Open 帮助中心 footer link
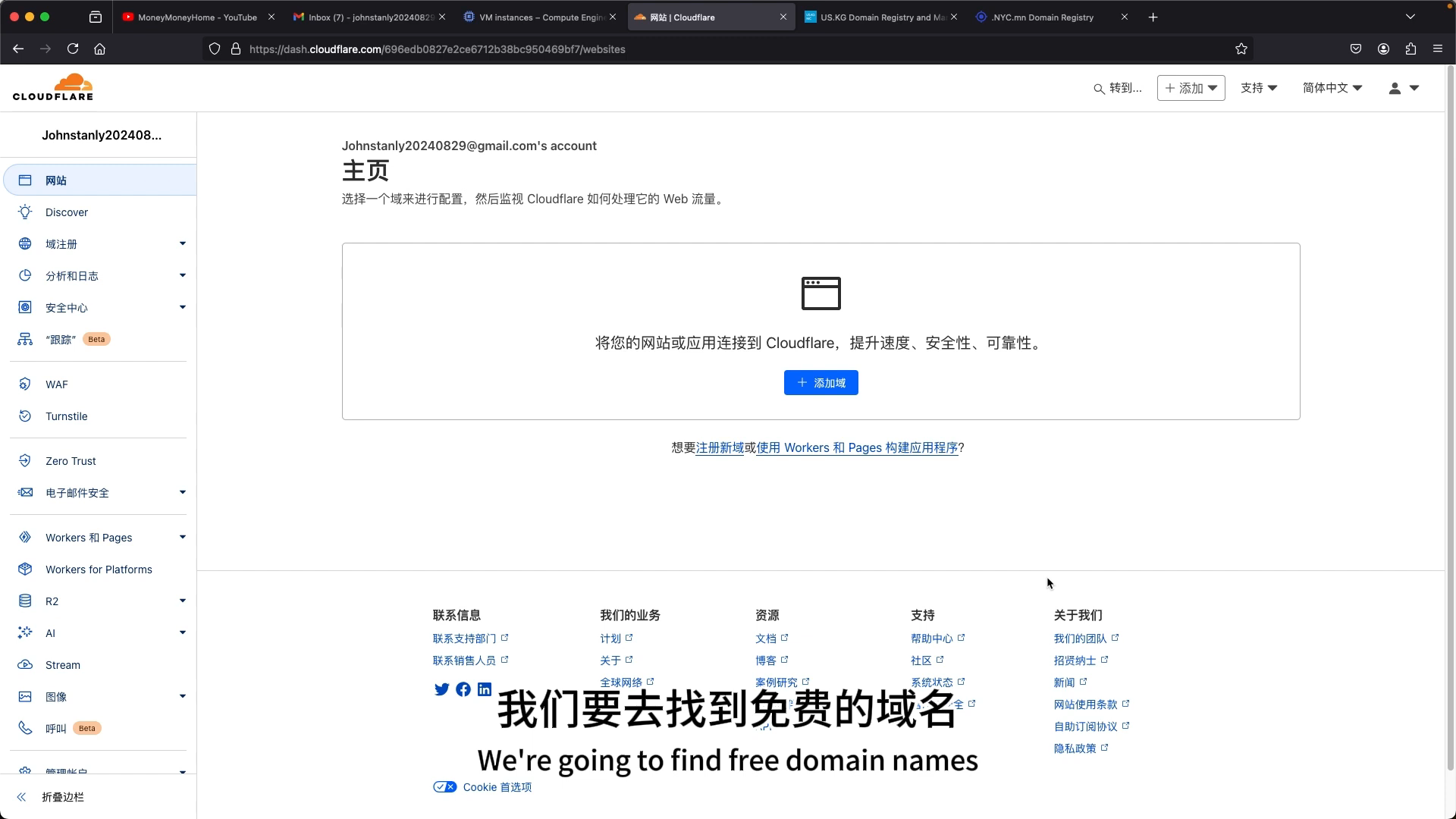This screenshot has height=819, width=1456. click(937, 639)
